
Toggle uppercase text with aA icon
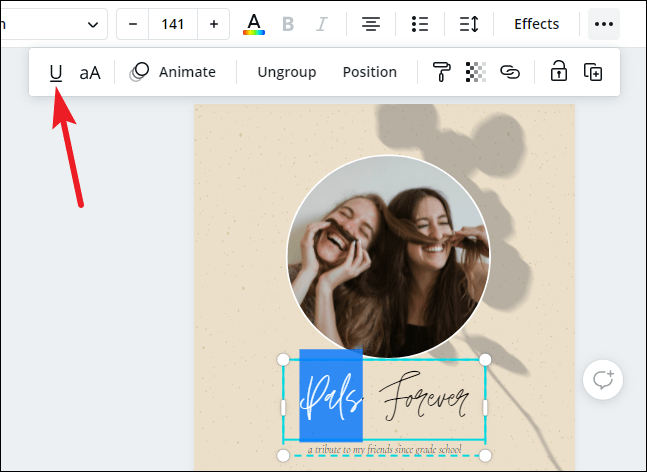tap(90, 72)
